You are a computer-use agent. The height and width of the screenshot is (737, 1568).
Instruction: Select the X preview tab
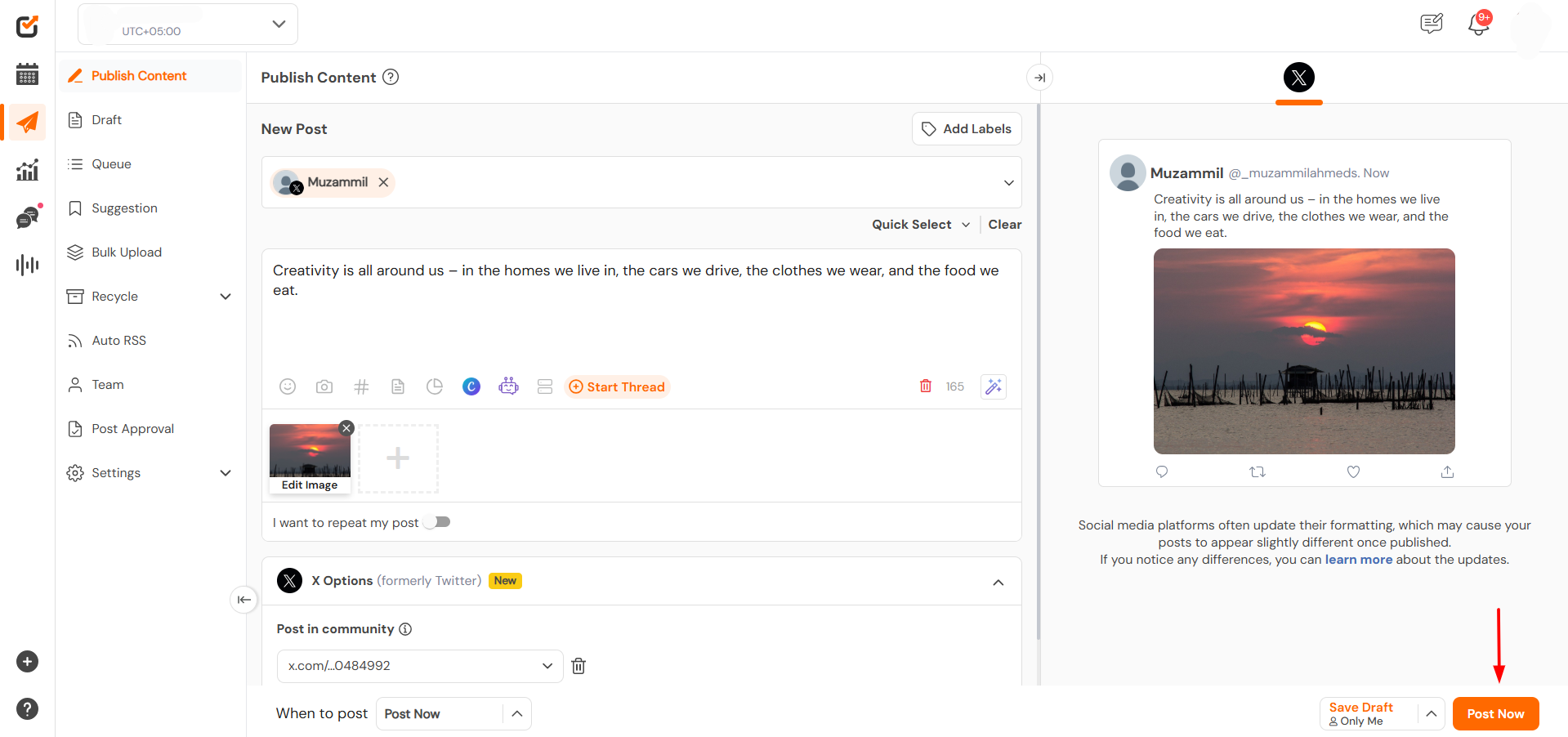pos(1299,78)
